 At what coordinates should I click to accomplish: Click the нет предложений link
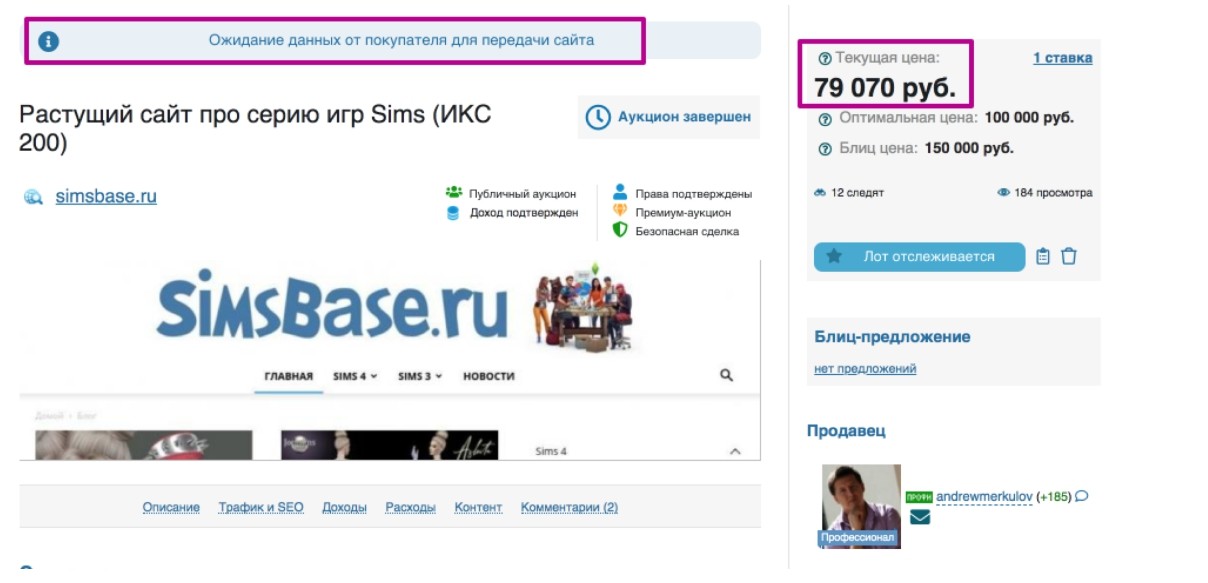point(865,369)
